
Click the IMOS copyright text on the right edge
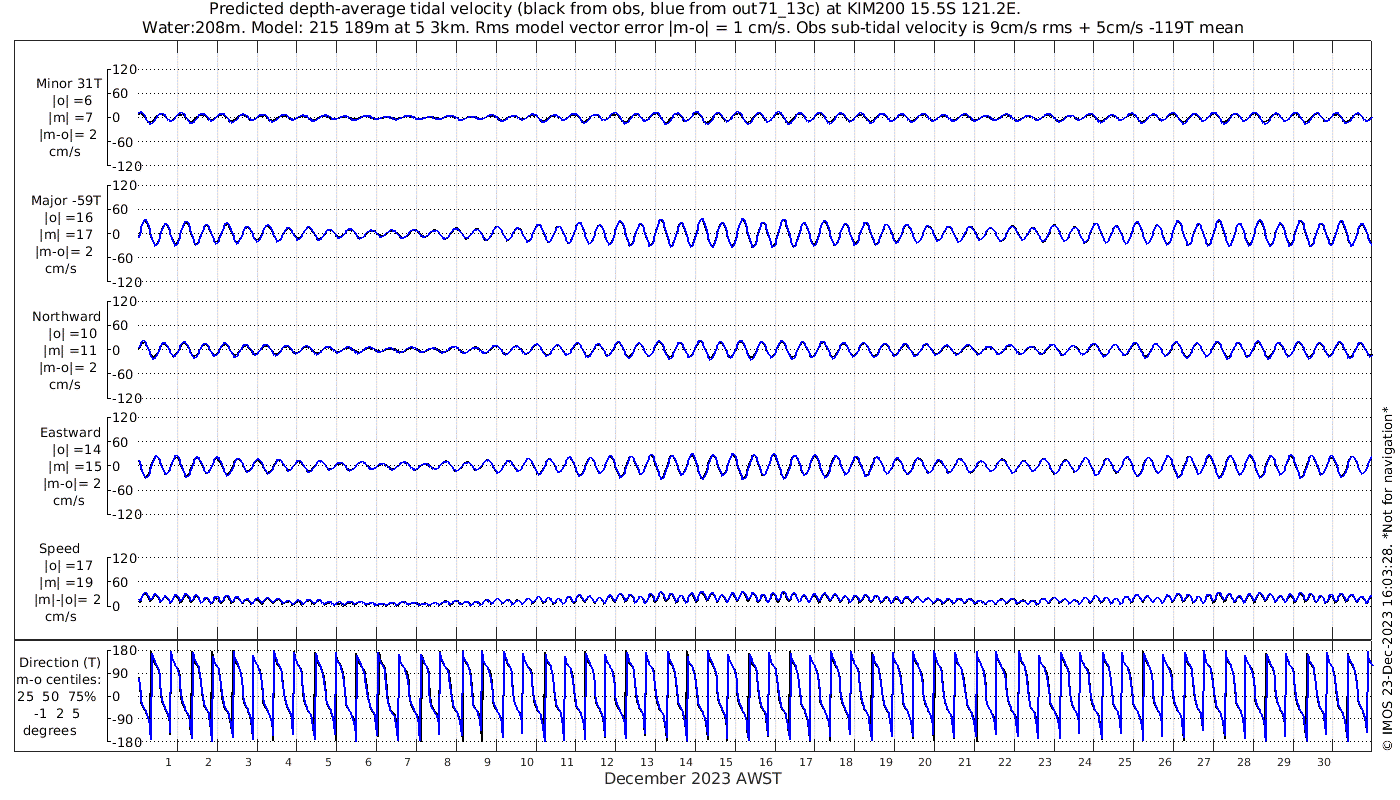click(x=1387, y=578)
